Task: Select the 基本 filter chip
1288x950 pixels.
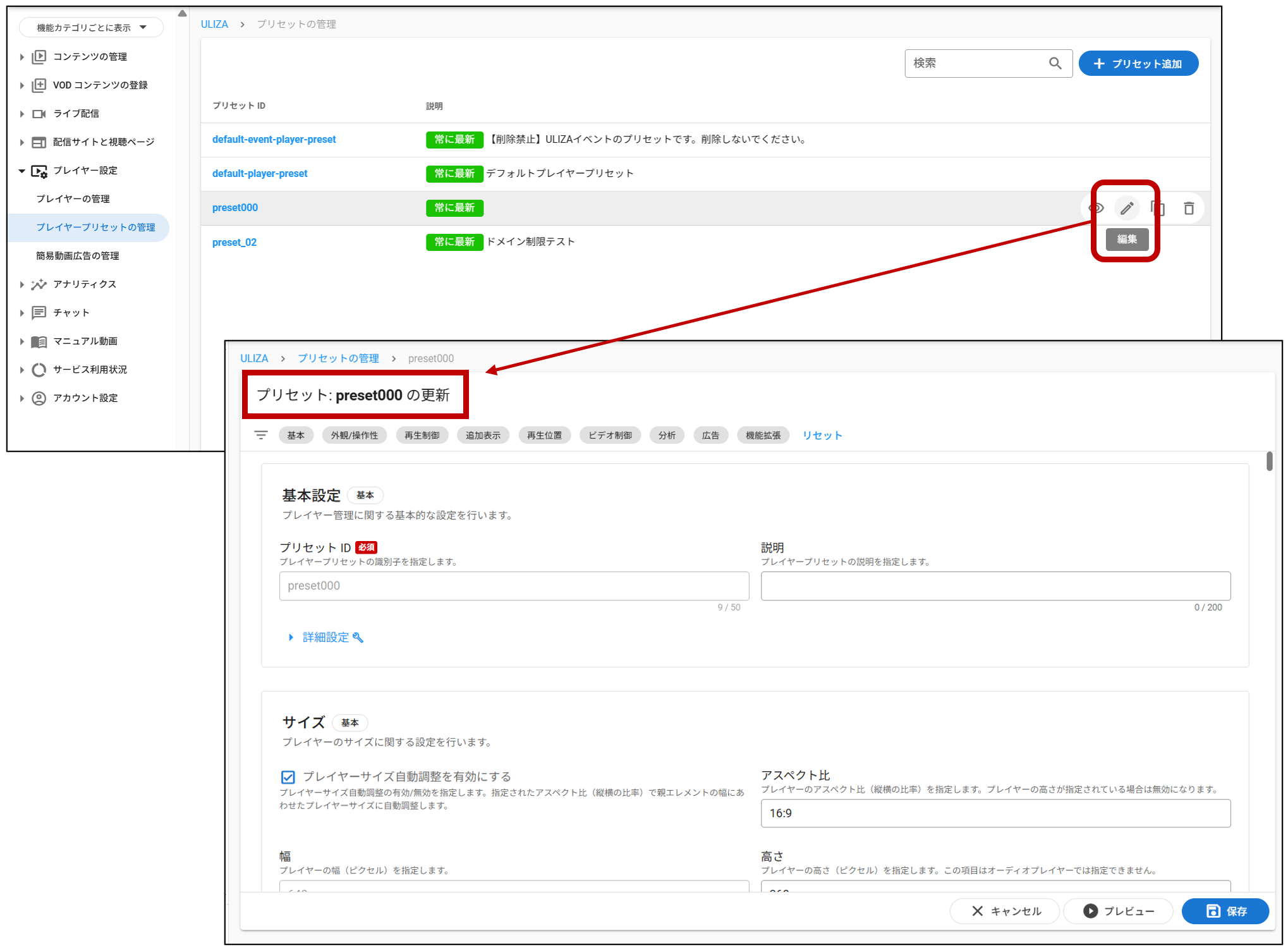Action: (296, 435)
